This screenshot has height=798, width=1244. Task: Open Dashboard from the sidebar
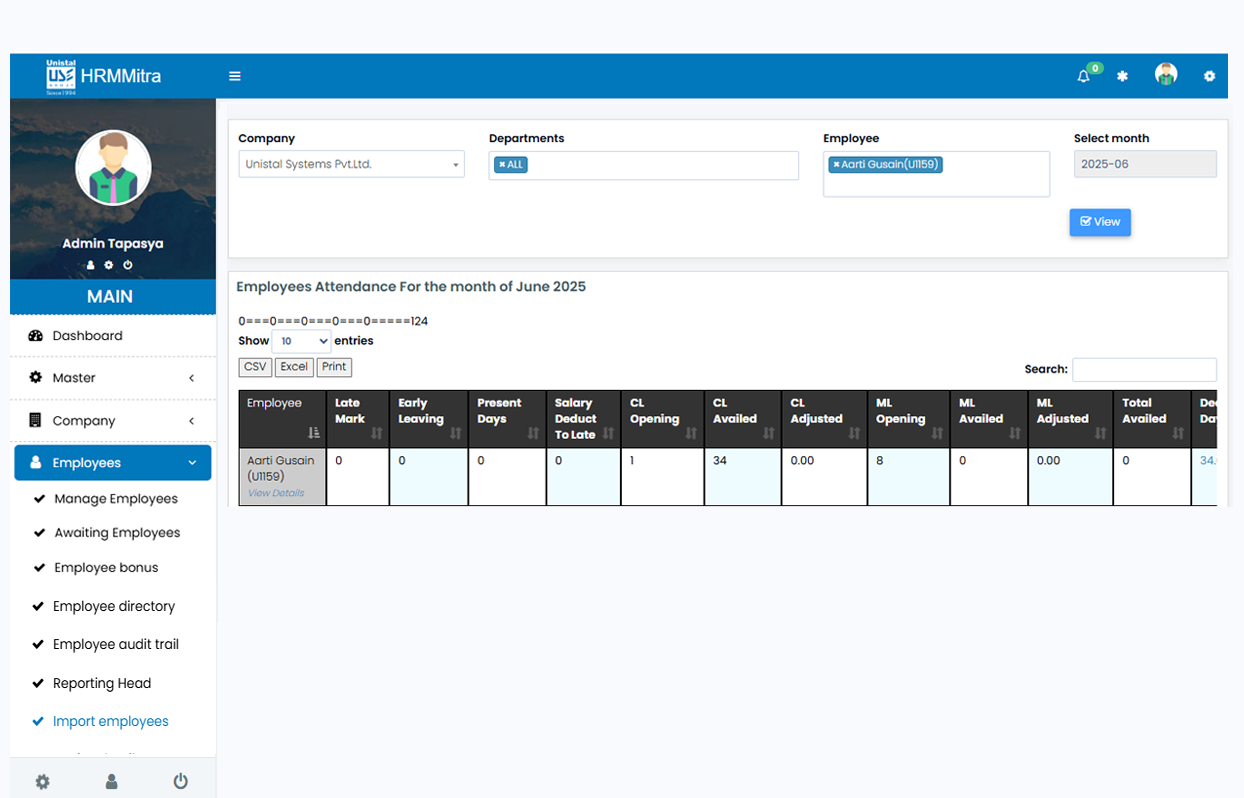pos(88,336)
